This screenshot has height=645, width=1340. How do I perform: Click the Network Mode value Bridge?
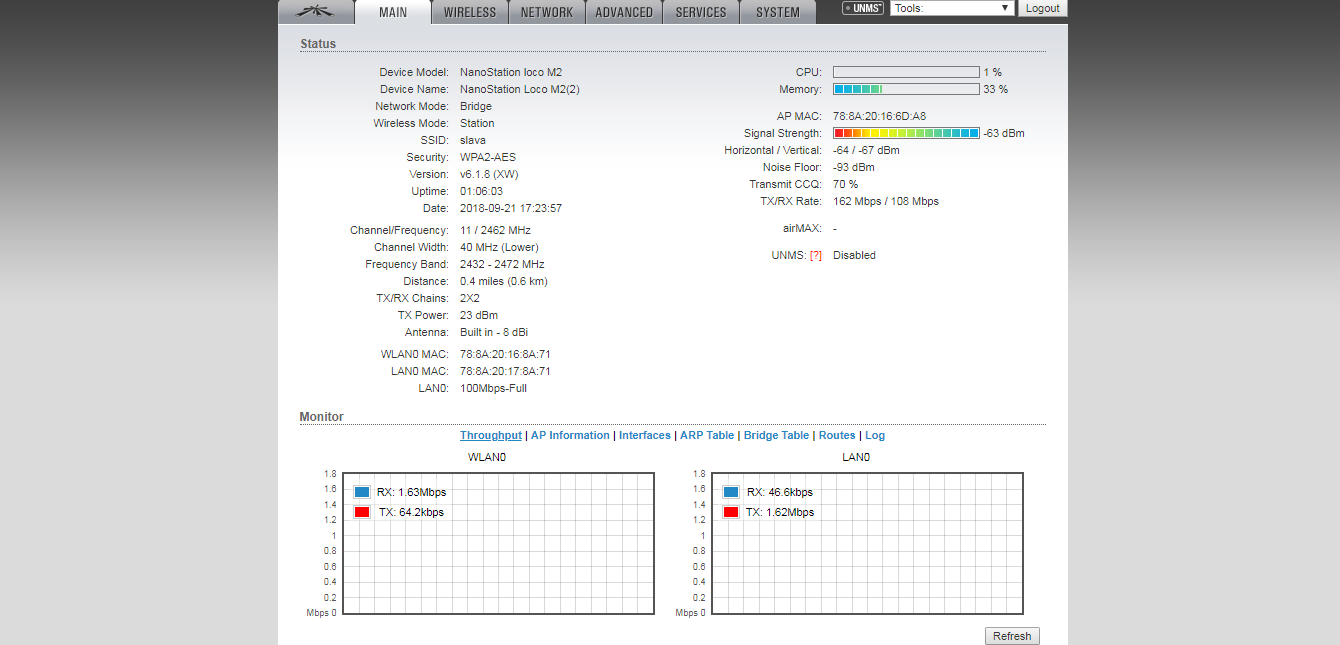pos(476,106)
